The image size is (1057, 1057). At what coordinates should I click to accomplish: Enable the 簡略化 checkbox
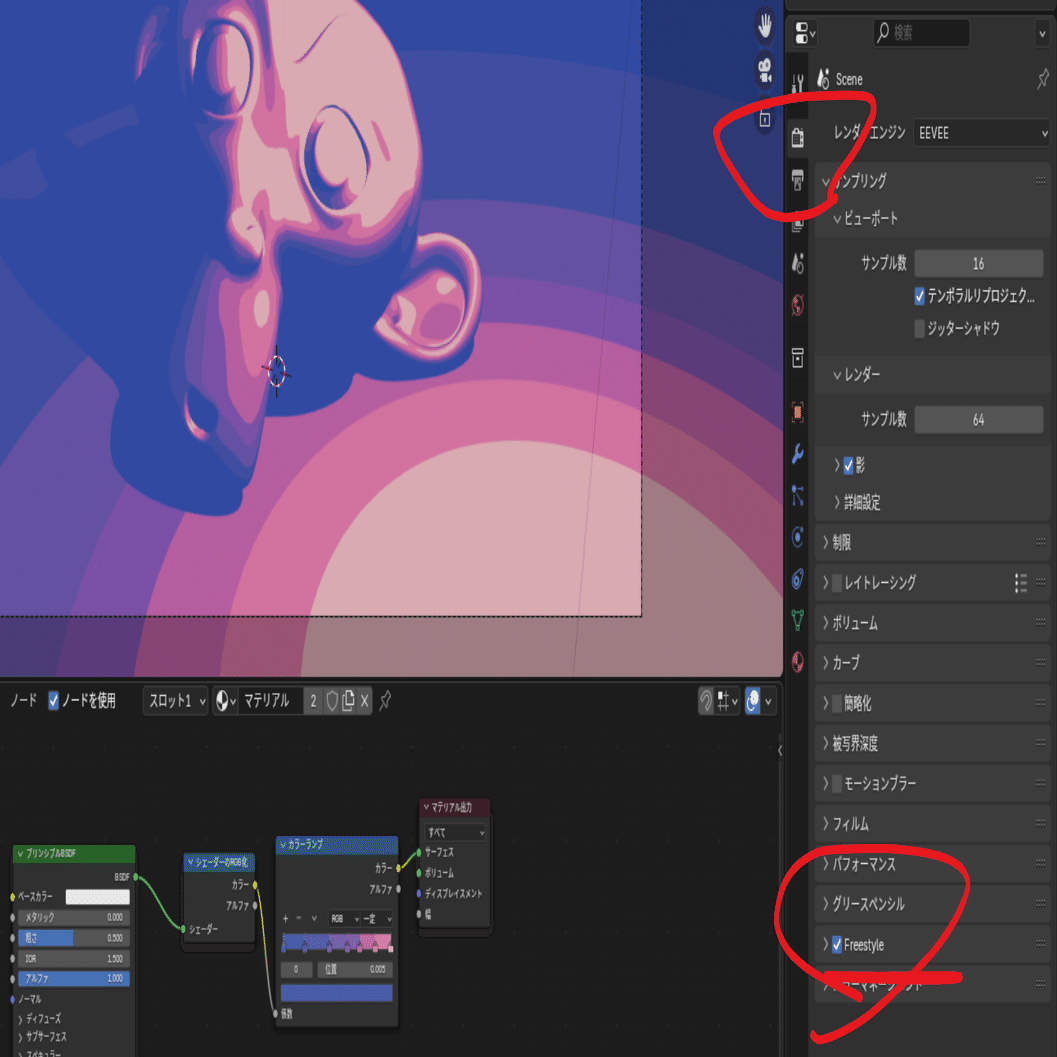(837, 704)
